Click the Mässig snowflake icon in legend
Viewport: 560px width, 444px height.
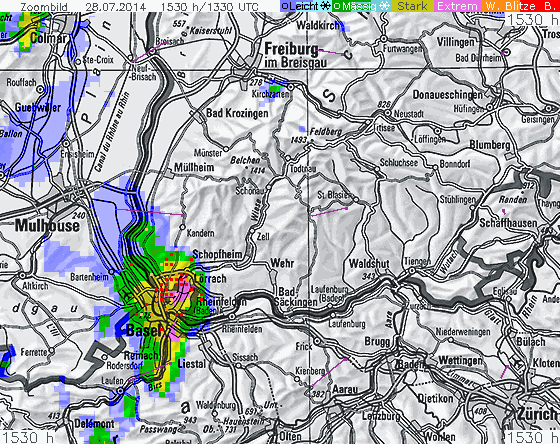tap(384, 6)
